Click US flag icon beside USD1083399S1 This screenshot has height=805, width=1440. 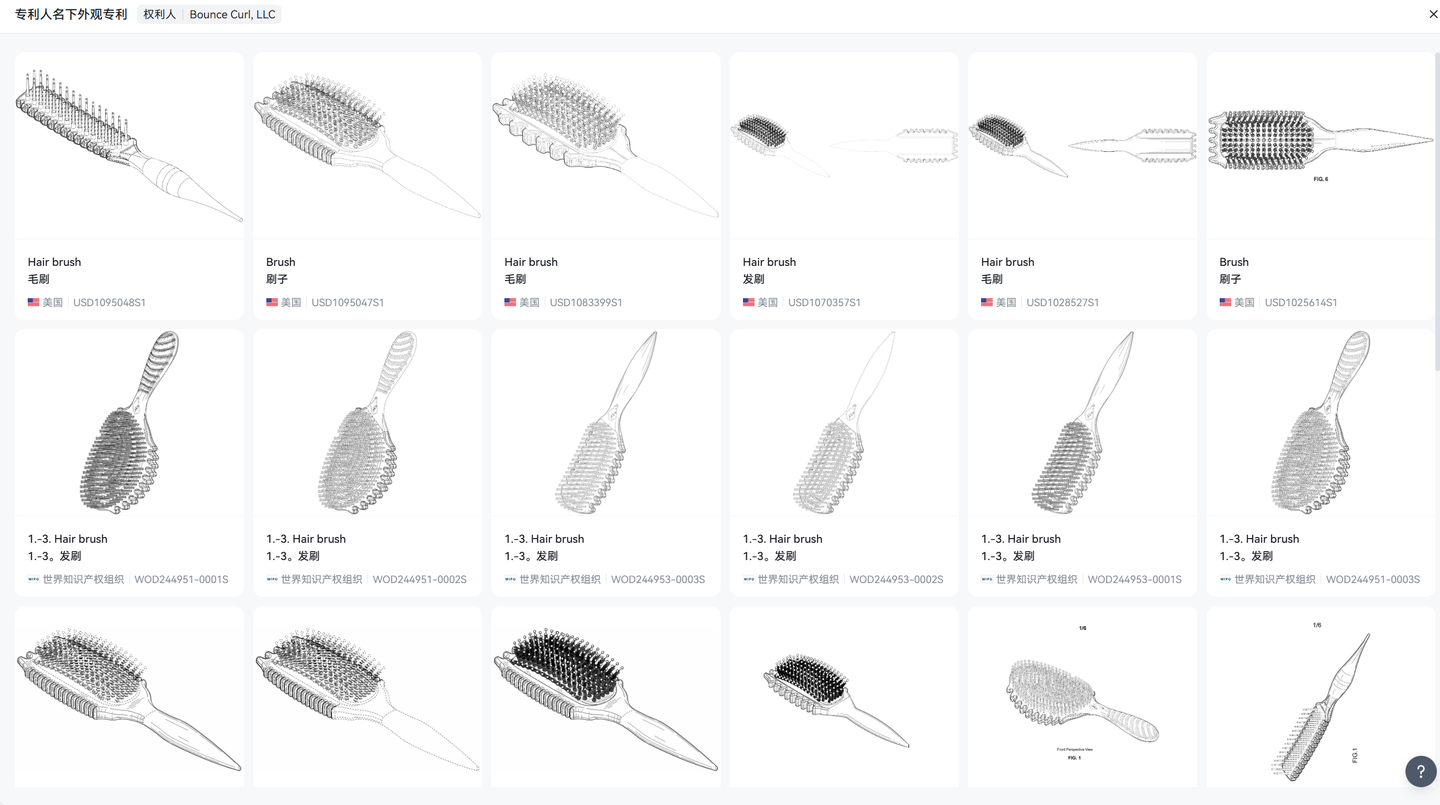(511, 302)
